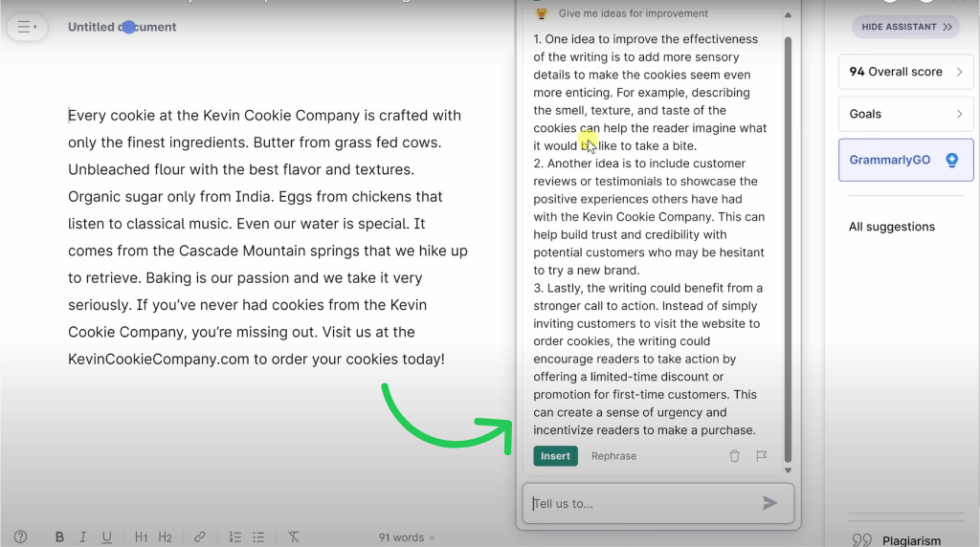Open the Plagiarism checker

point(911,540)
